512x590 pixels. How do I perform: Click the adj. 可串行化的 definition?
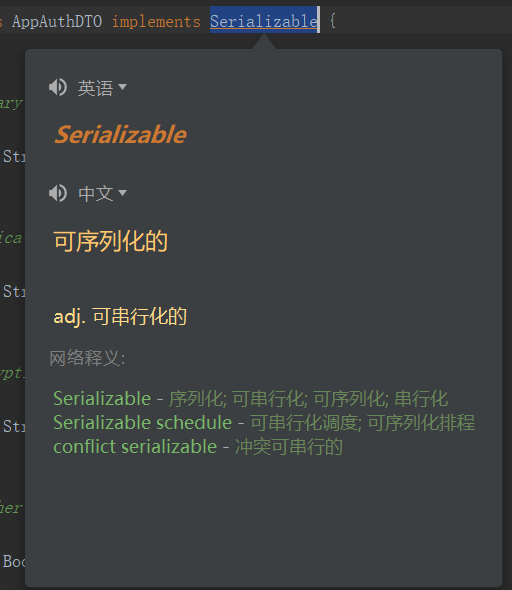pyautogui.click(x=120, y=316)
